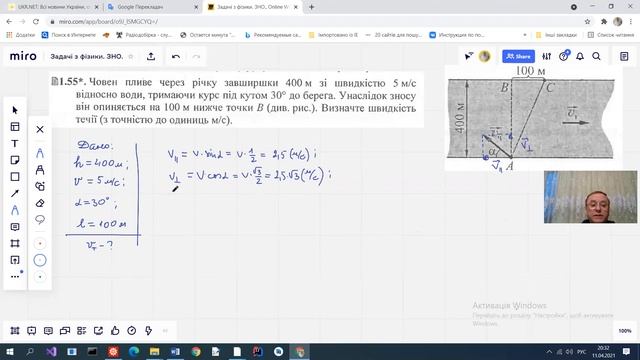Redo the undone action
The image size is (640, 360).
point(196,56)
